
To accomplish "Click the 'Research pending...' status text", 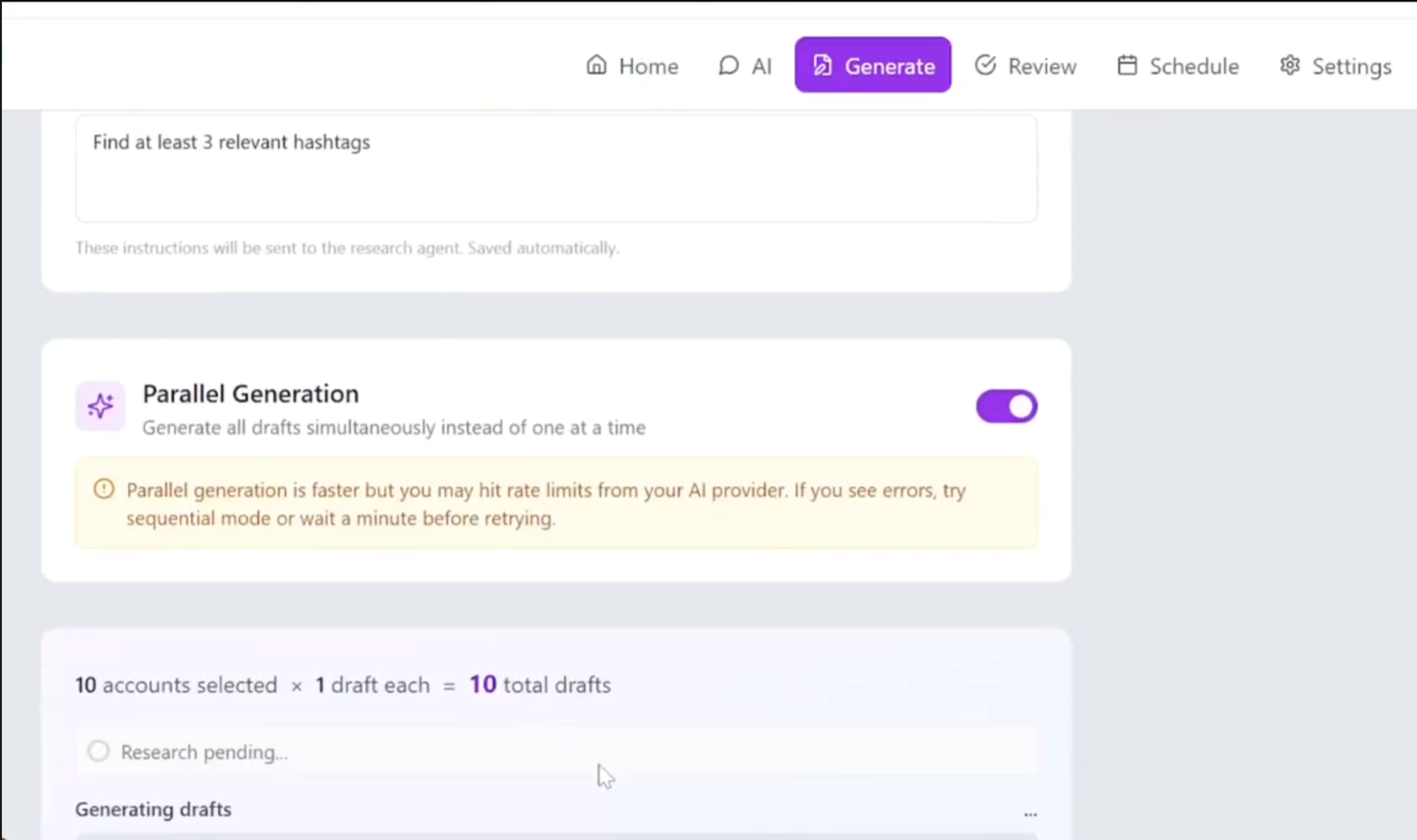I will pyautogui.click(x=204, y=752).
